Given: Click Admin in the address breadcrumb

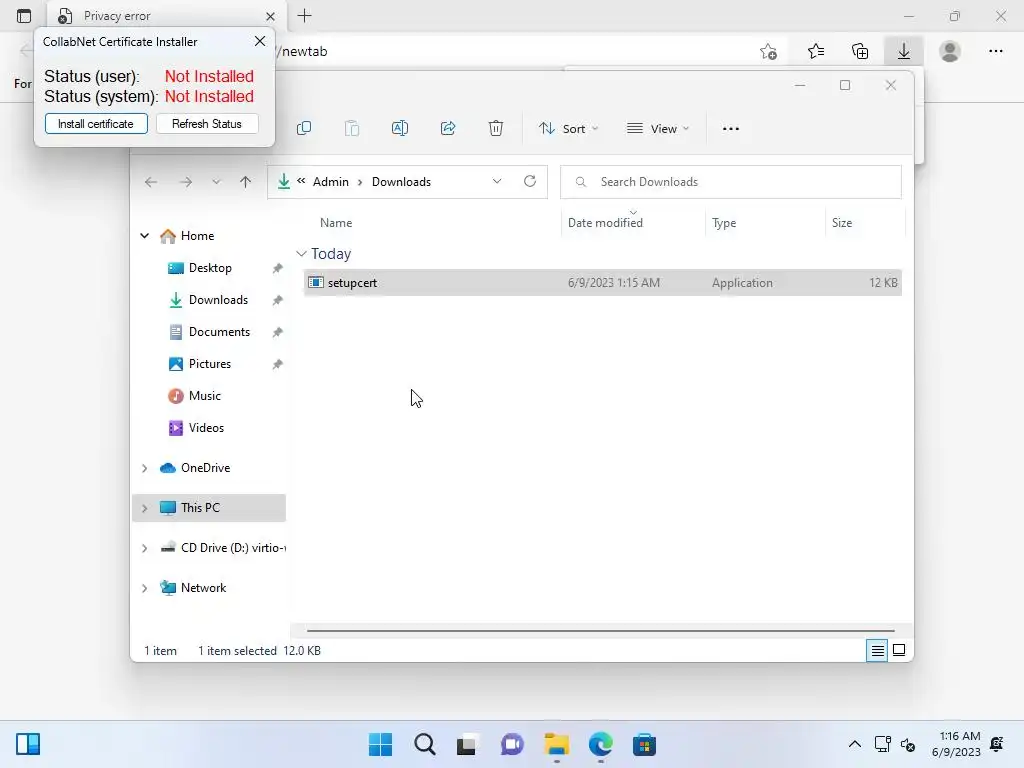Looking at the screenshot, I should [330, 182].
